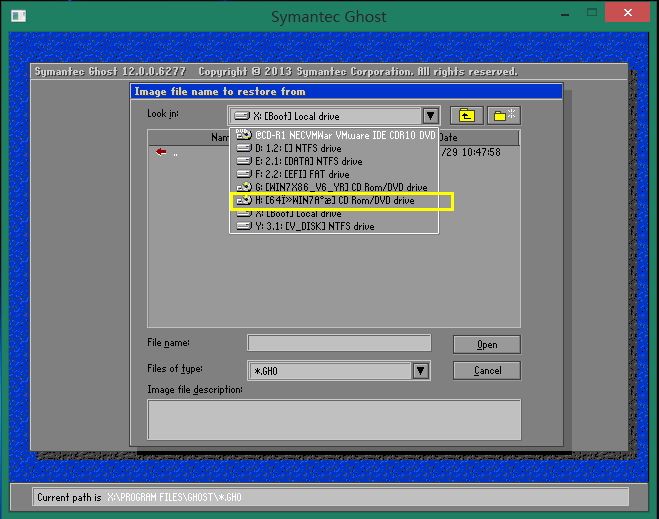Screen dimensions: 659x519
Task: Click the Open button
Action: [x=487, y=345]
